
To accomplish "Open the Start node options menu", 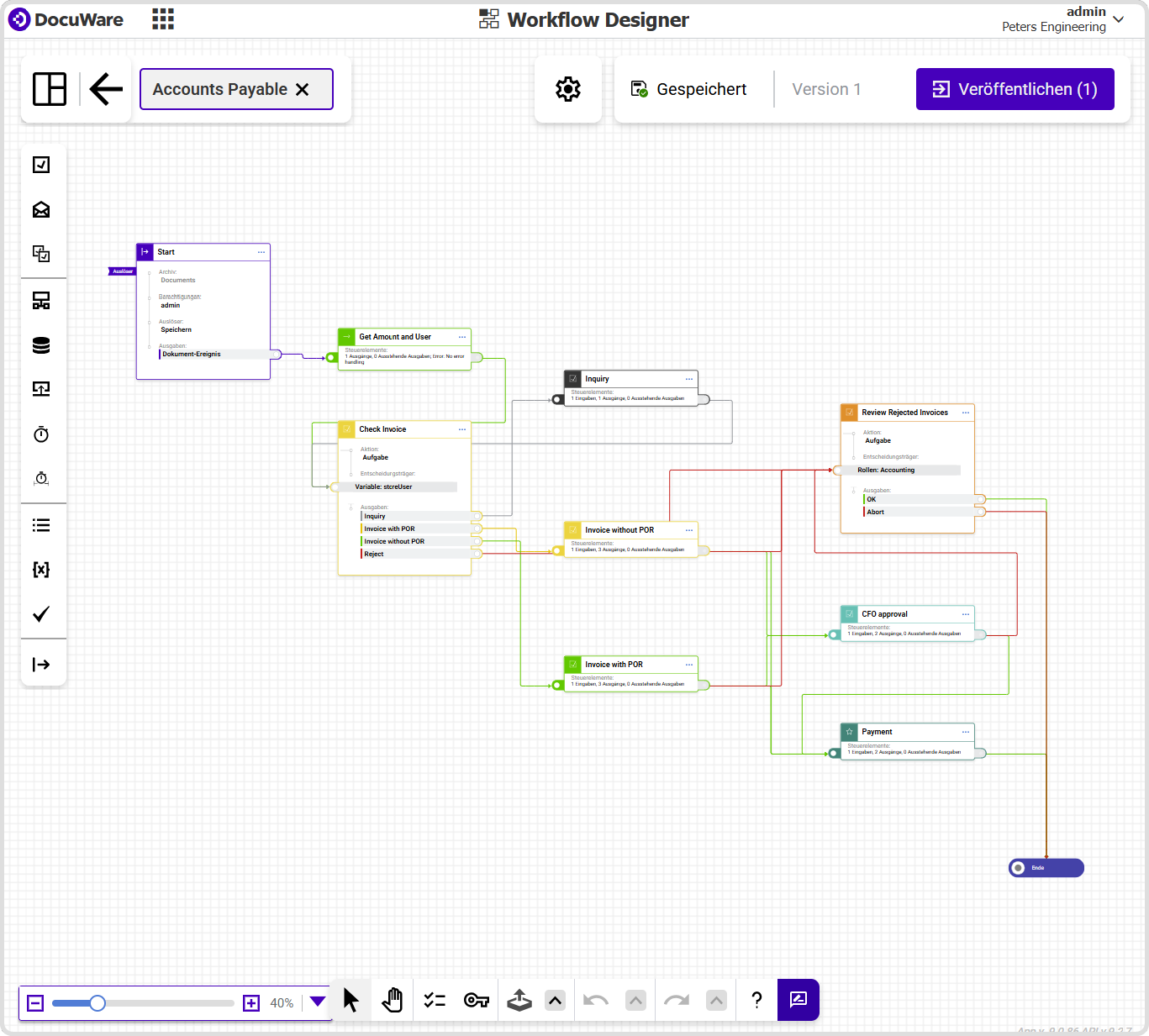I will [261, 252].
